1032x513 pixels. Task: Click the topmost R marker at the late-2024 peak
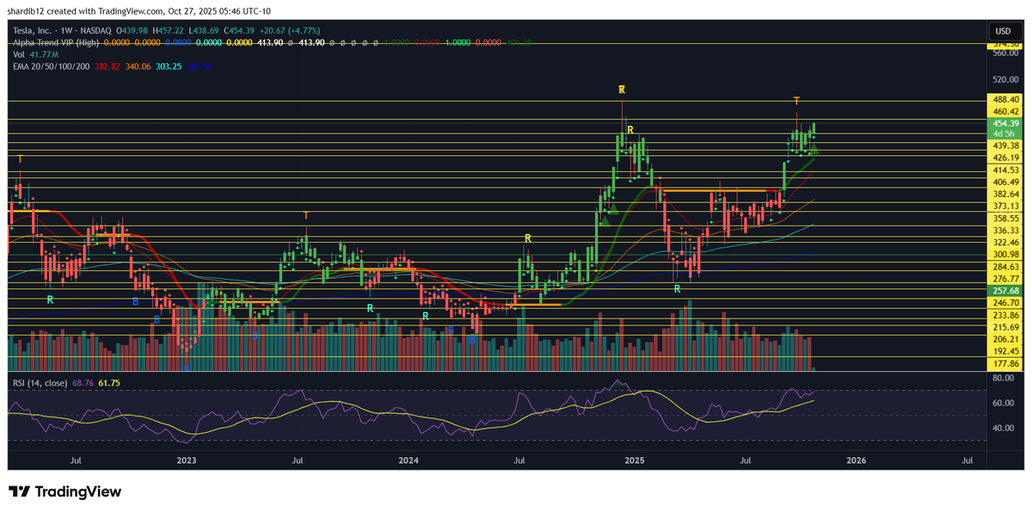click(622, 90)
